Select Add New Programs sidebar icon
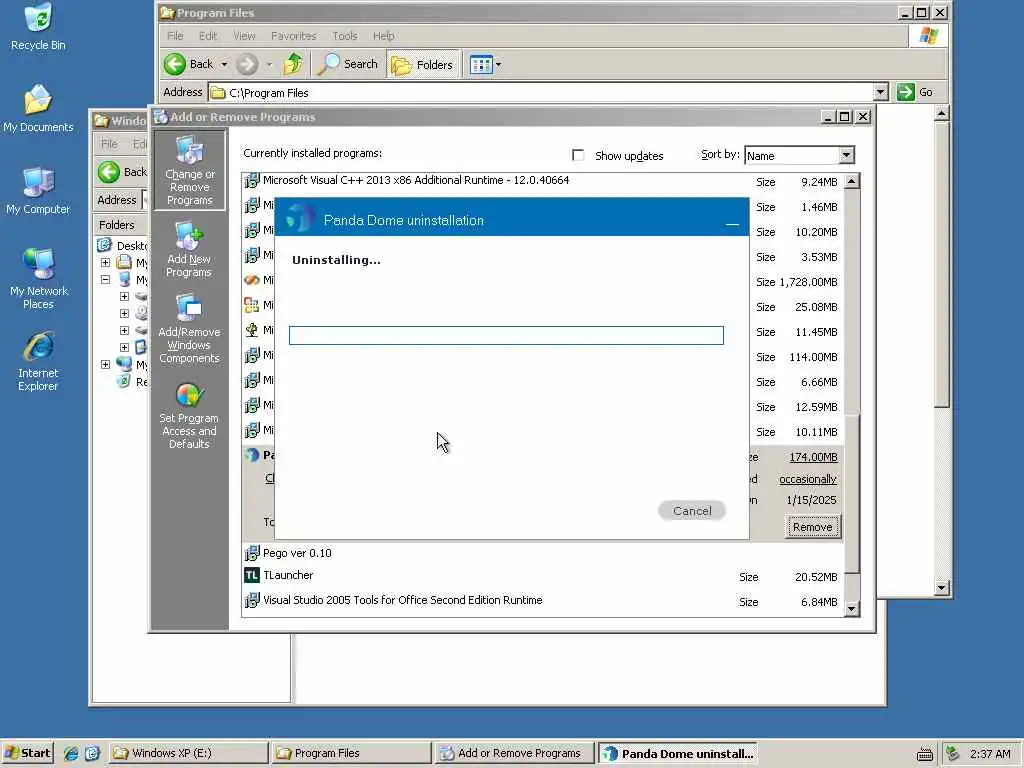 tap(189, 249)
